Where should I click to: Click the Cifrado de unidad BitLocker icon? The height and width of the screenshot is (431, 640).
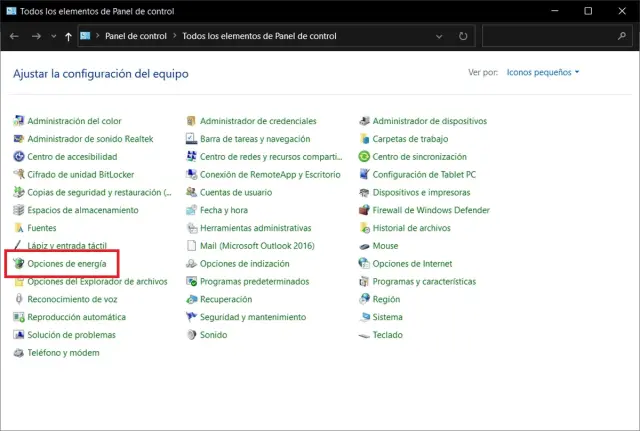coord(19,175)
